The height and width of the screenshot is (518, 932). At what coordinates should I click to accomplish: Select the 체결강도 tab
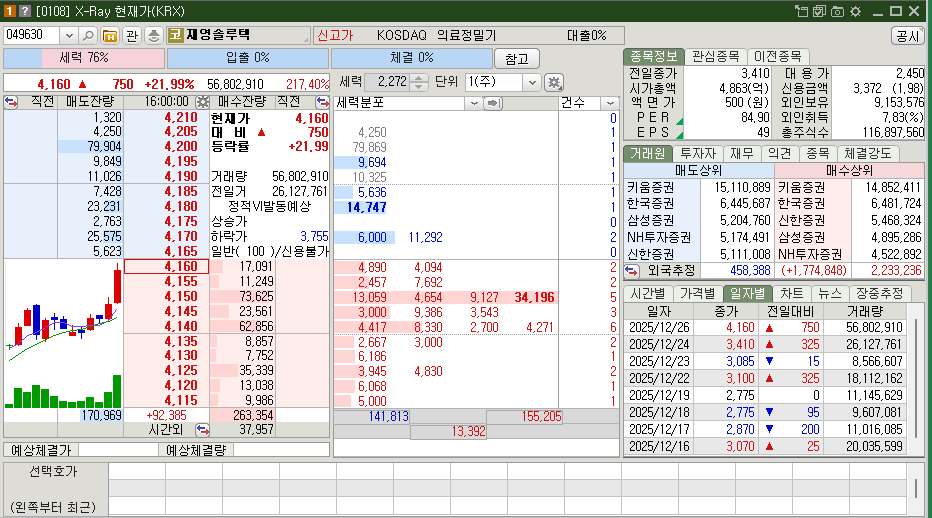pyautogui.click(x=868, y=153)
